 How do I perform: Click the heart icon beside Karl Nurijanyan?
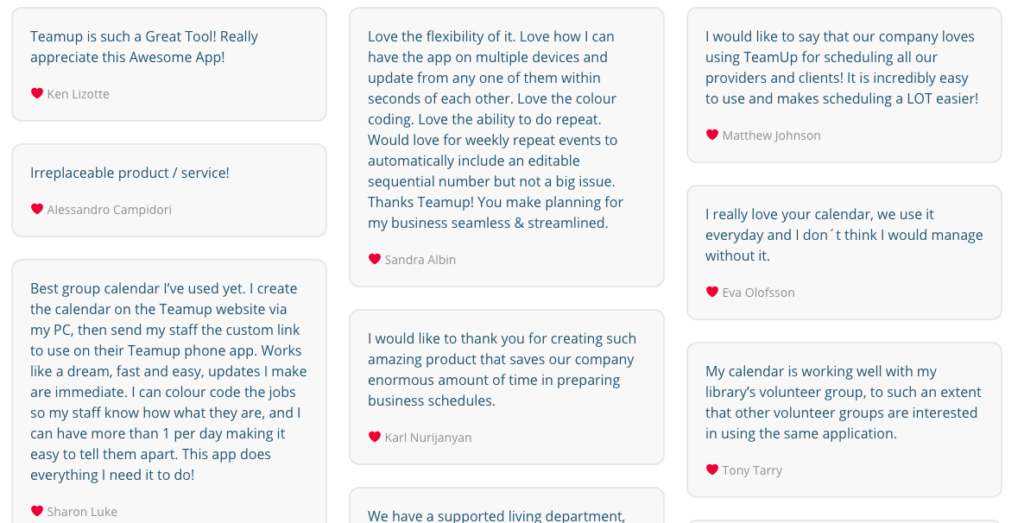(x=374, y=437)
